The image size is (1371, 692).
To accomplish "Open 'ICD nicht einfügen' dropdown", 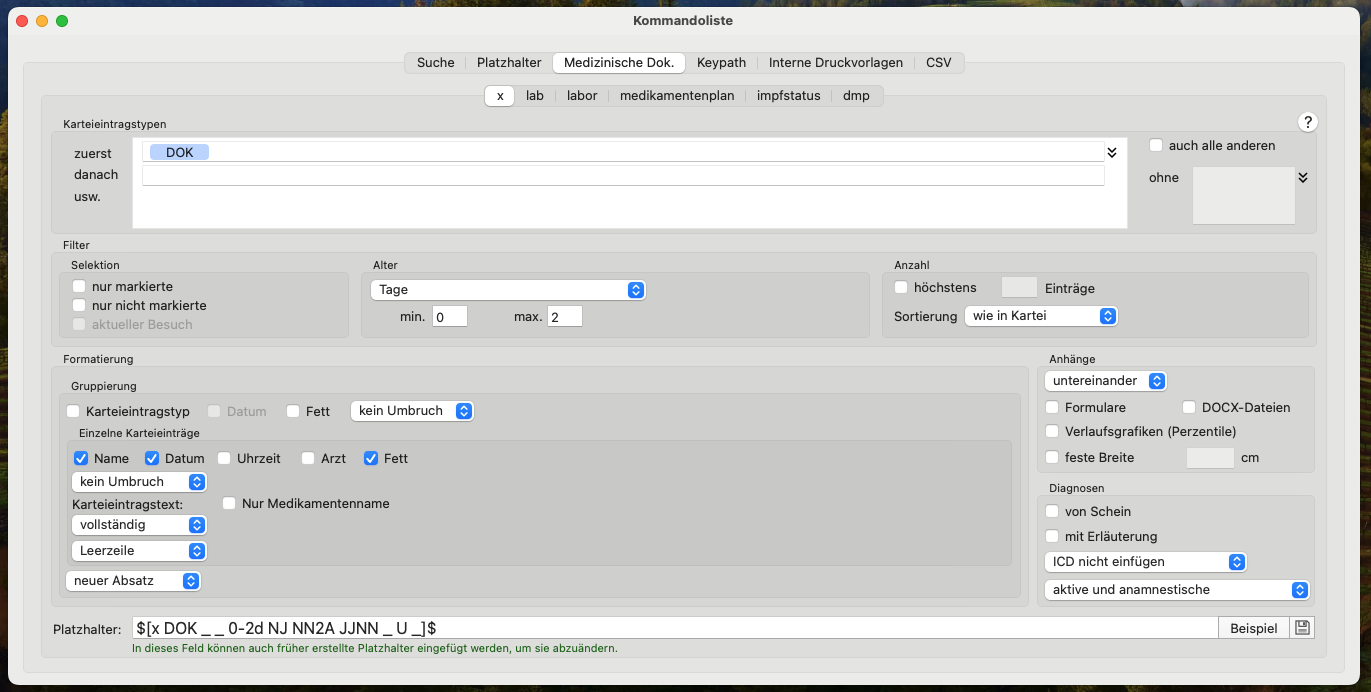I will click(1145, 561).
